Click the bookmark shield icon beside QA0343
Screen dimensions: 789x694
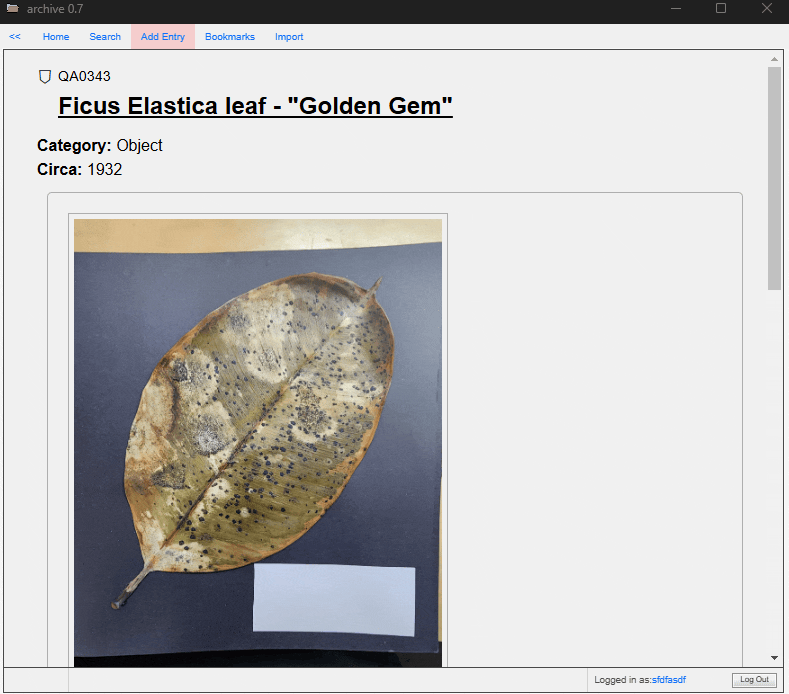(45, 76)
